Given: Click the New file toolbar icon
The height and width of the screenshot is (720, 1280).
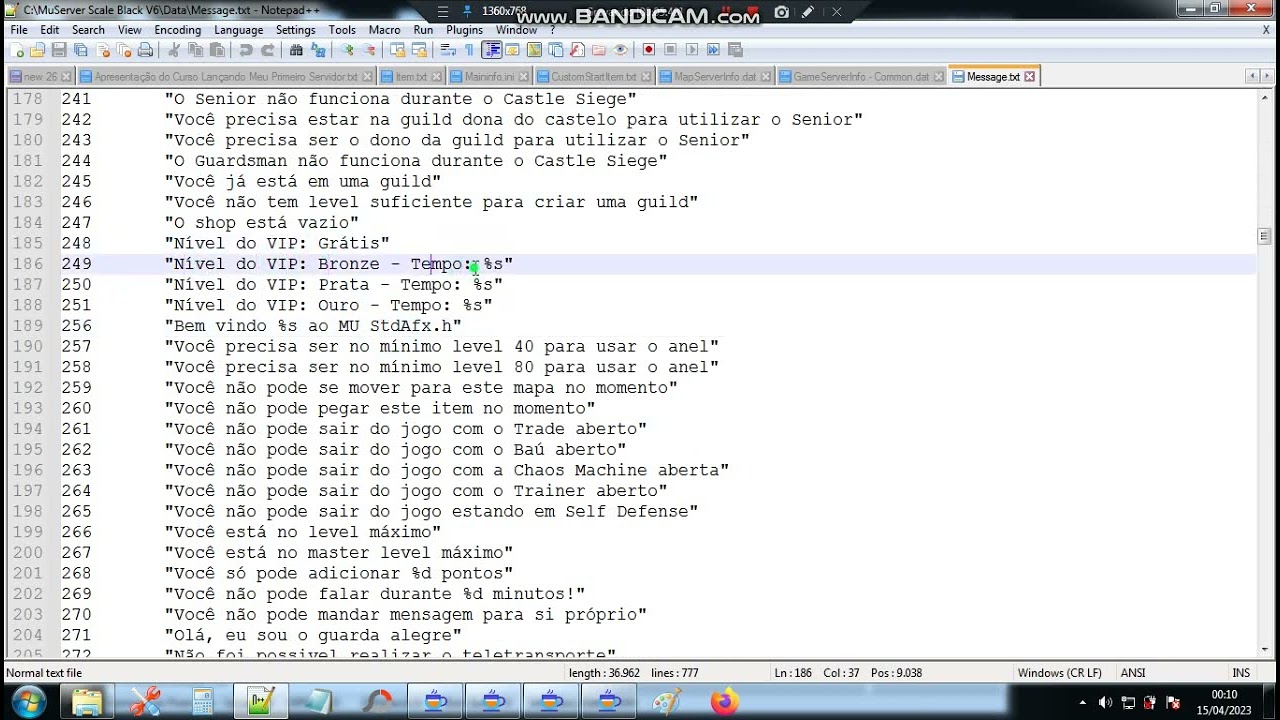Looking at the screenshot, I should coord(16,50).
